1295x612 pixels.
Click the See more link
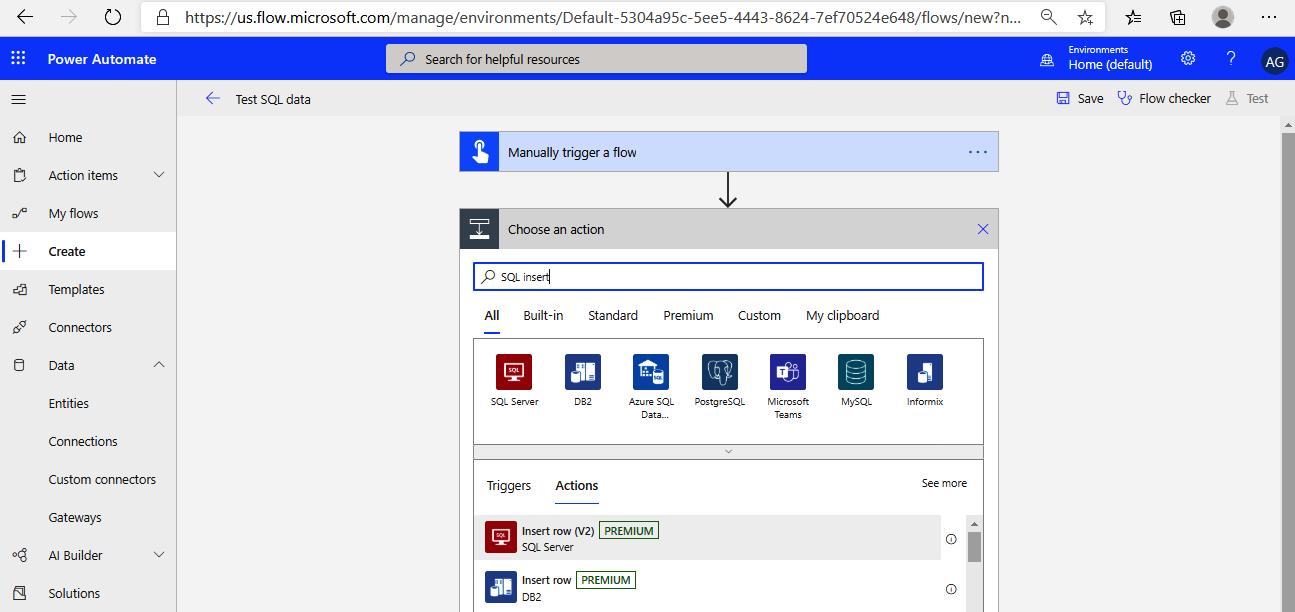tap(944, 483)
